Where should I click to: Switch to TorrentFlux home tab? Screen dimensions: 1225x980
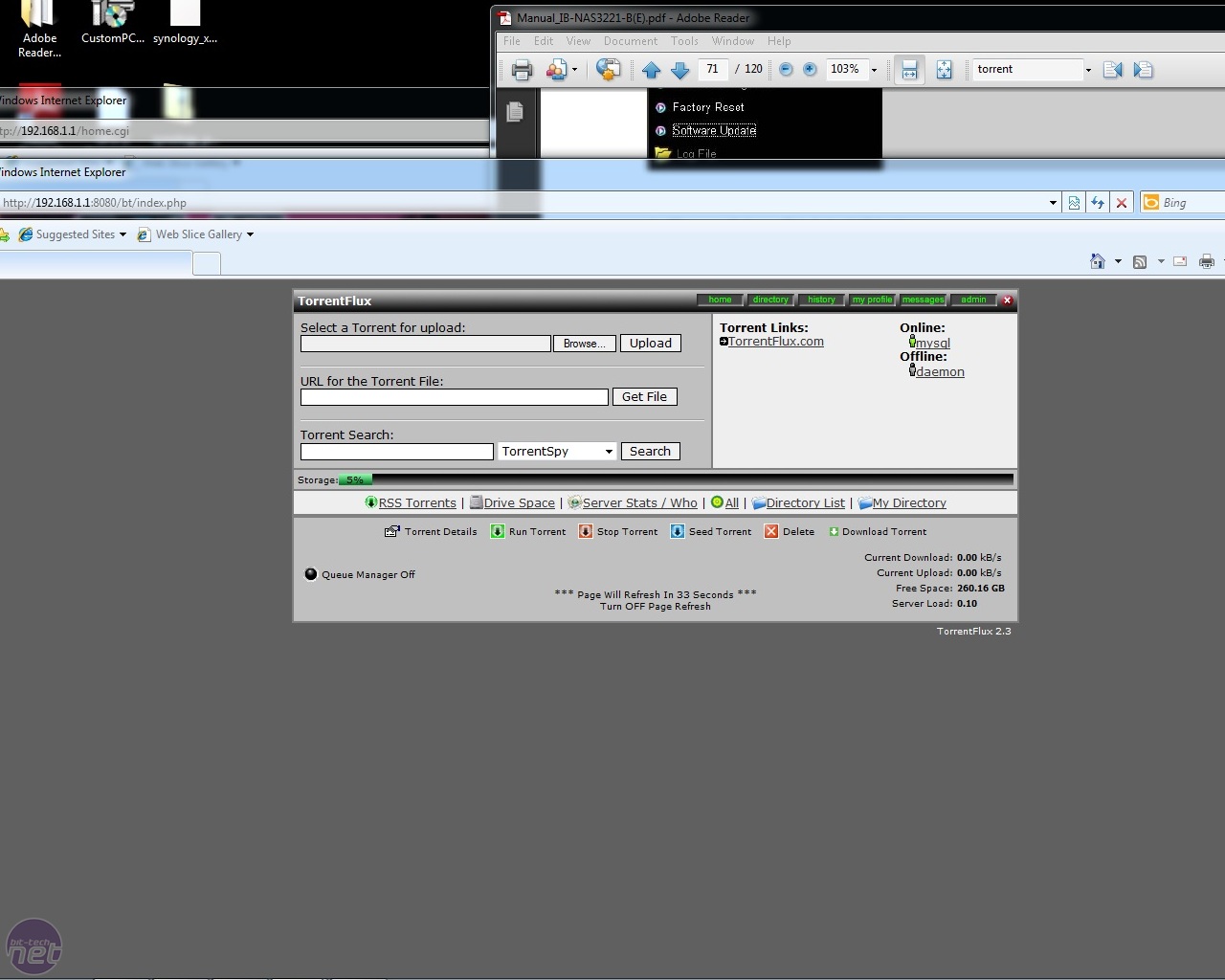[x=720, y=300]
